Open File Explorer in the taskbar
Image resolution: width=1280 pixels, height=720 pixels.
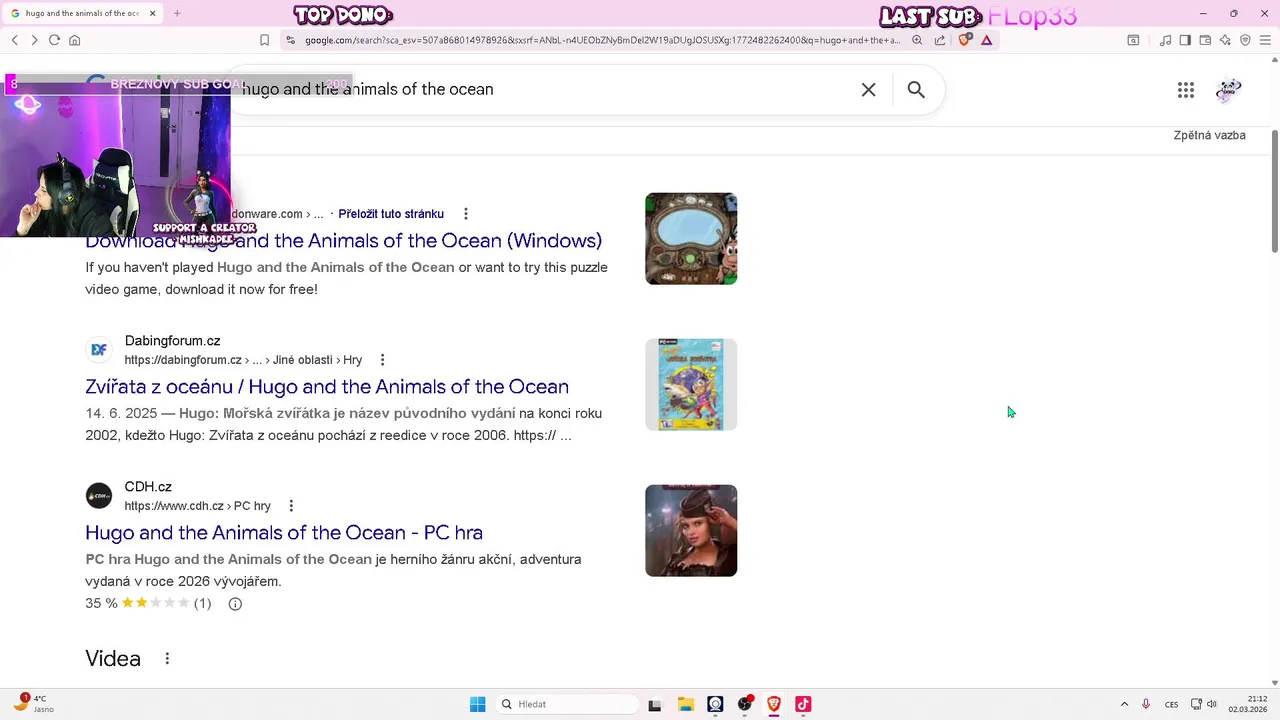click(686, 704)
